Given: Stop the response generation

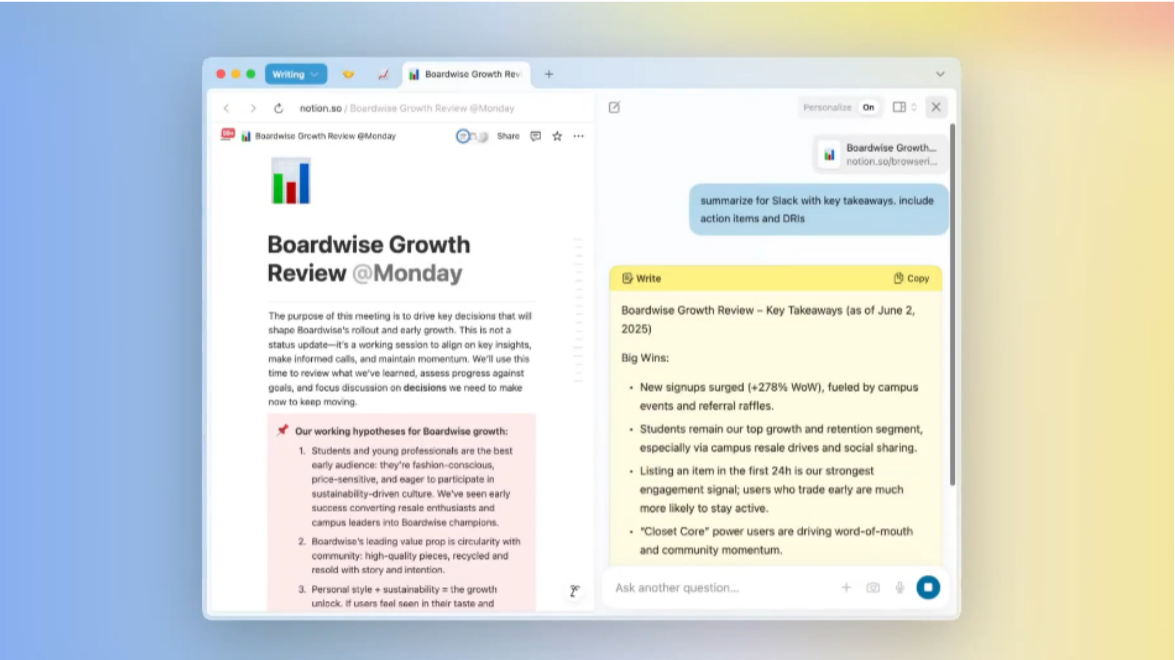Looking at the screenshot, I should coord(928,588).
